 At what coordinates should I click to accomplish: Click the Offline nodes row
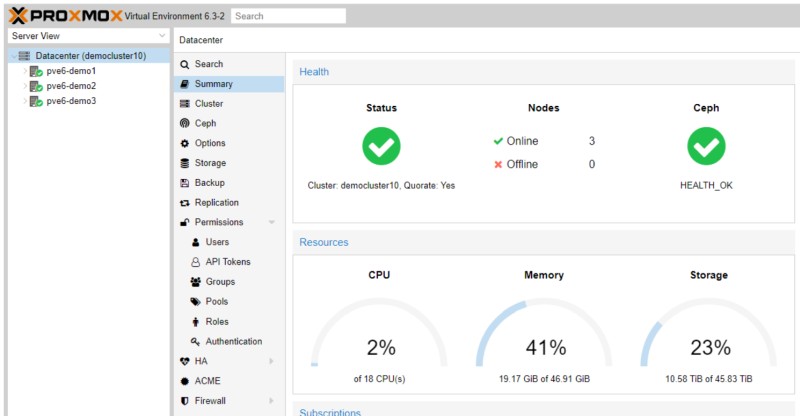coord(544,164)
